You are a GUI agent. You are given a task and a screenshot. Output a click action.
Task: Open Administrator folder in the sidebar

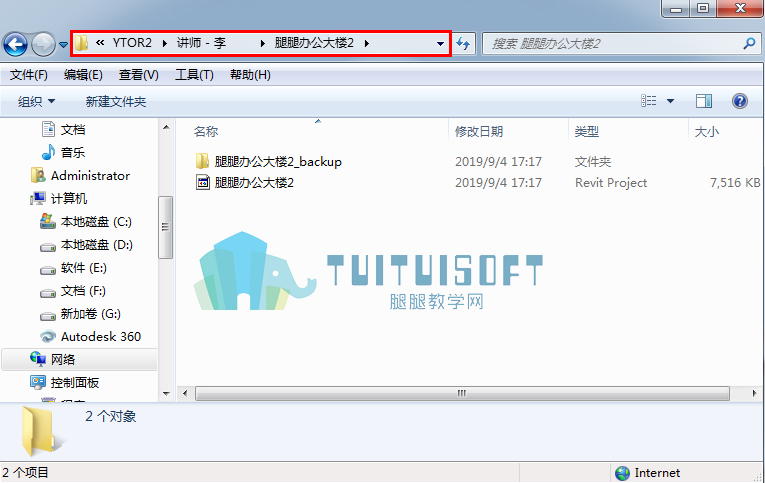point(90,175)
